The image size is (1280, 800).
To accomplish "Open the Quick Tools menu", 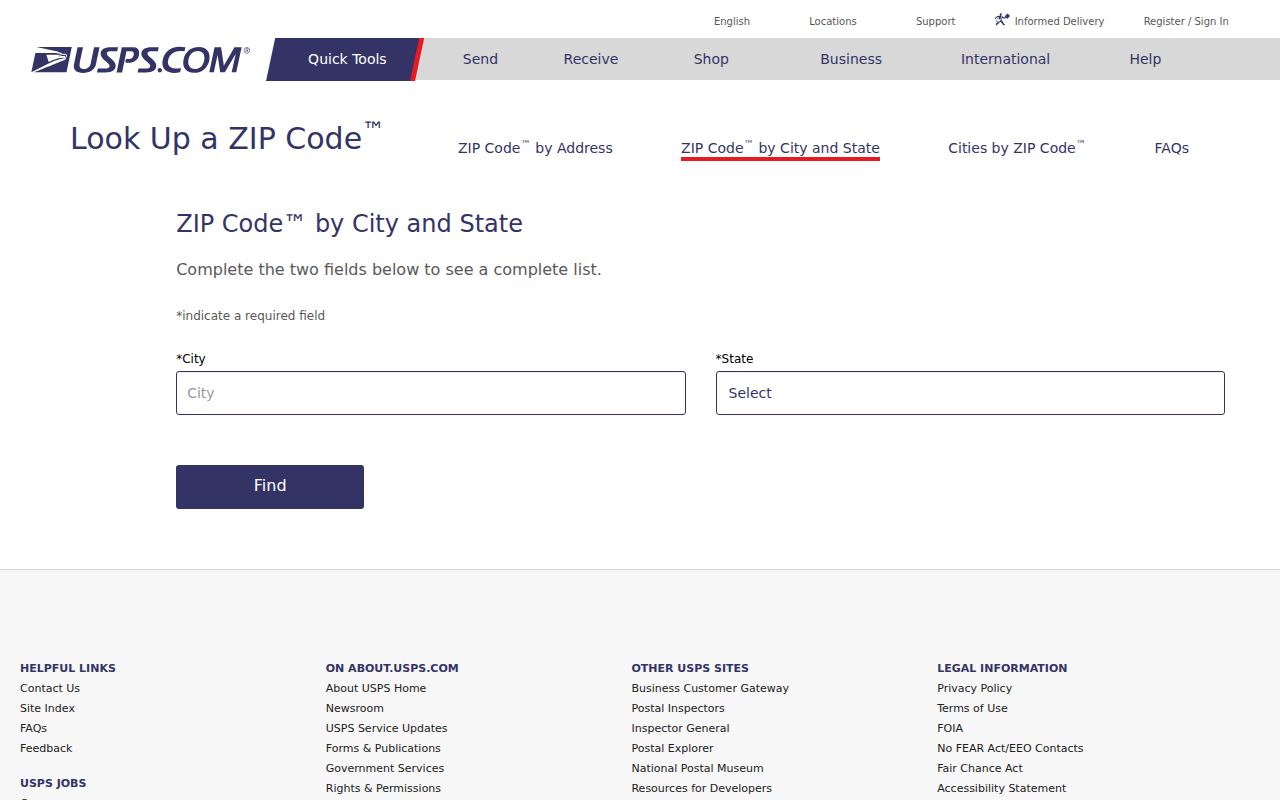I will pyautogui.click(x=347, y=59).
